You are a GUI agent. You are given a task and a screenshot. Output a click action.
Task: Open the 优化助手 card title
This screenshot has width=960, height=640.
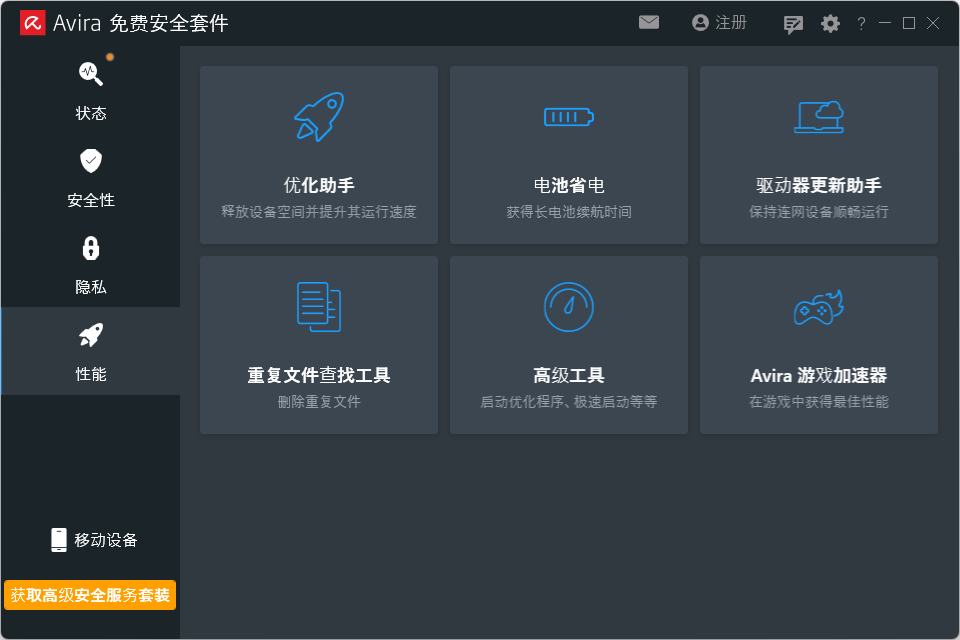pos(319,185)
